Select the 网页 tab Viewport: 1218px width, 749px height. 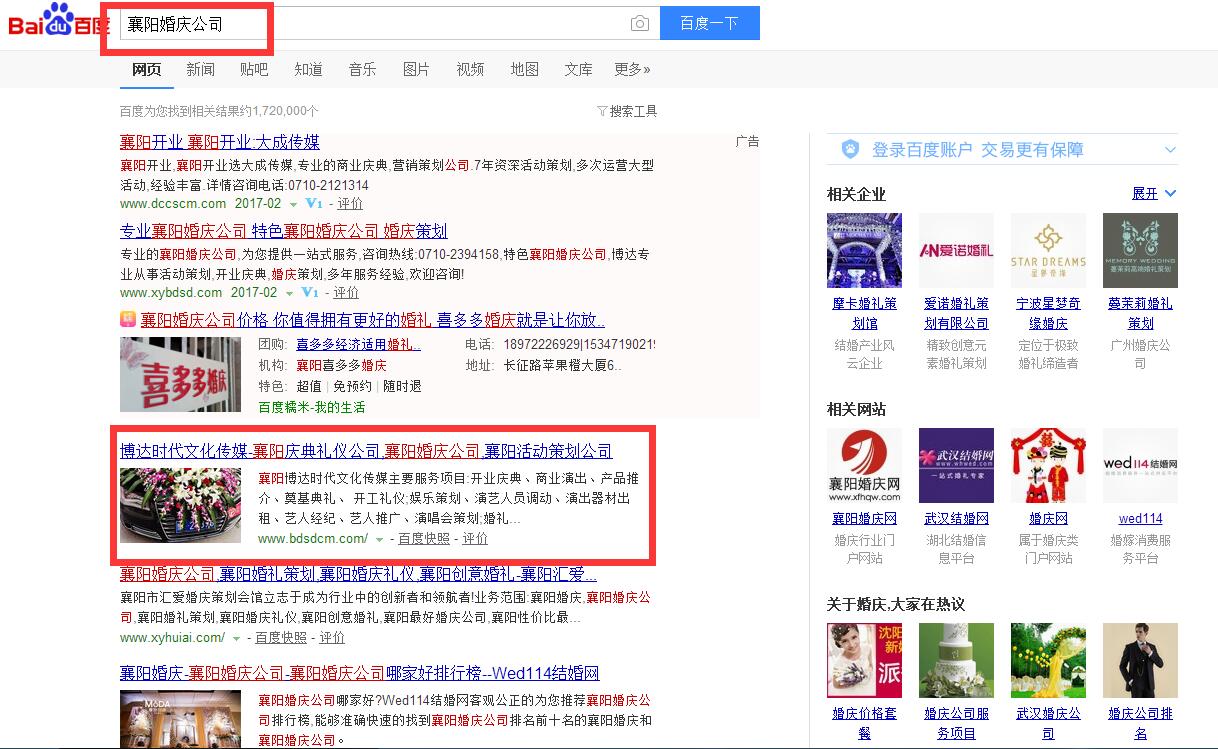coord(146,69)
